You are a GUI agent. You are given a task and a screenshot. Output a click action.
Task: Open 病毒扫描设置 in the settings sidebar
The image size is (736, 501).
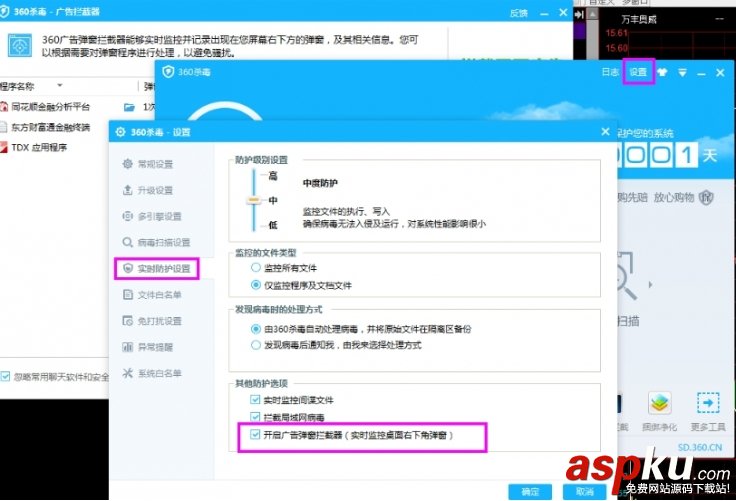[x=164, y=242]
